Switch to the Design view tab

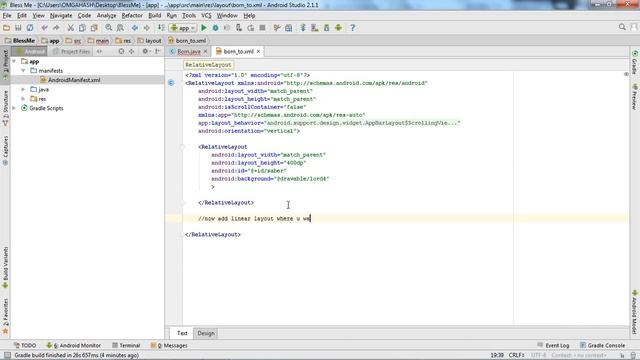tap(206, 333)
